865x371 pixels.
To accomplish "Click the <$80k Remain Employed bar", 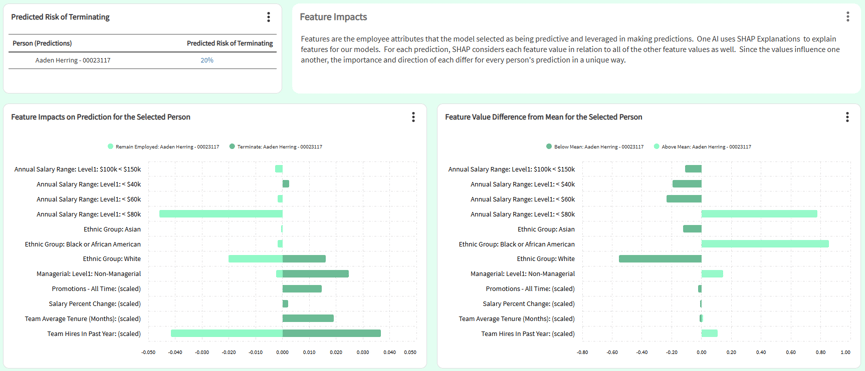I will tap(221, 213).
